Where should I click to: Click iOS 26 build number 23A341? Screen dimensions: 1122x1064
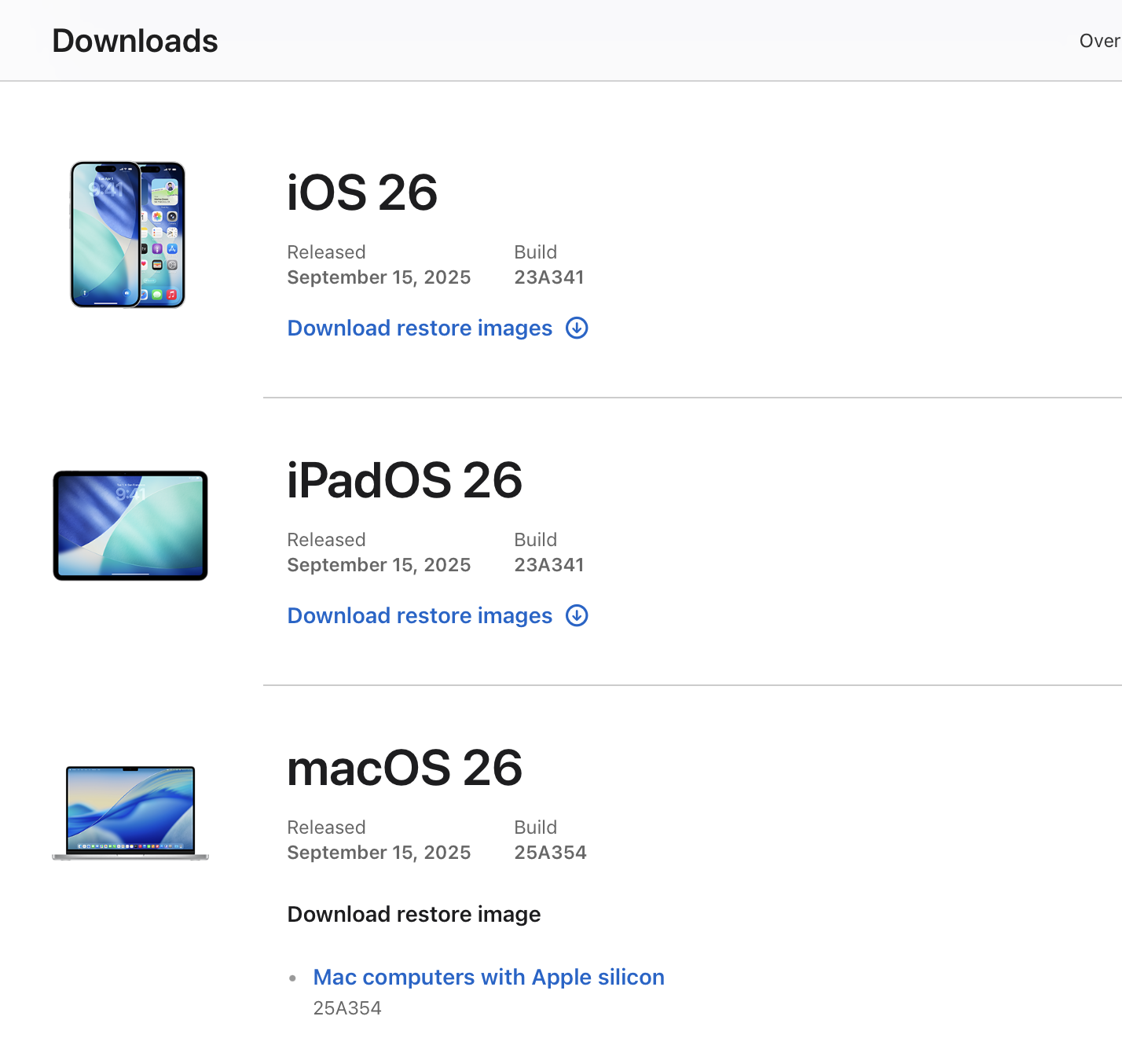click(x=549, y=277)
